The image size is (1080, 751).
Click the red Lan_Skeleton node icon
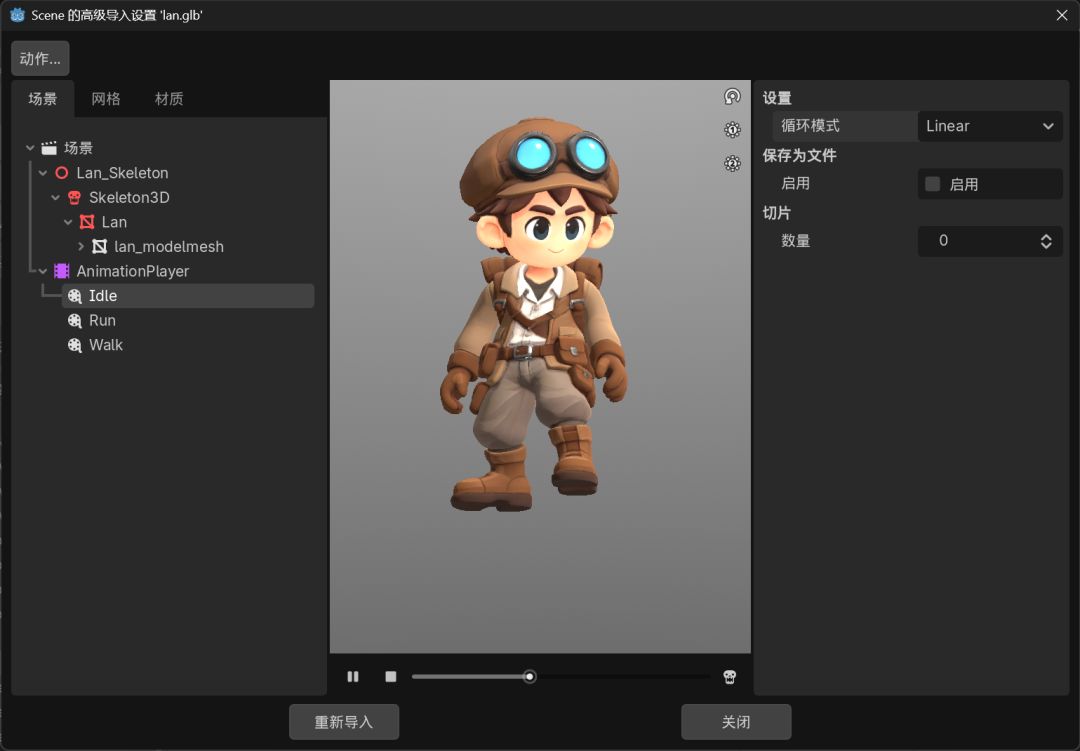click(62, 173)
